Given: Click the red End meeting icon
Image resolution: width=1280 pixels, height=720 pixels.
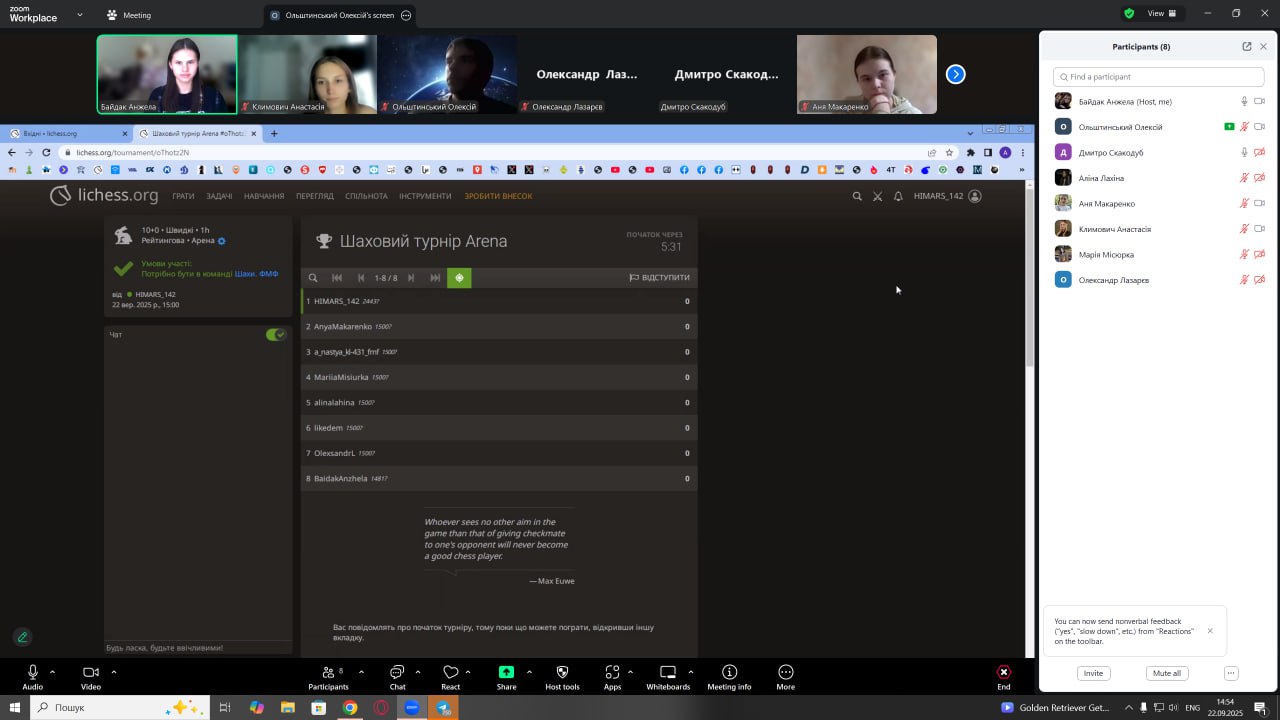Looking at the screenshot, I should pyautogui.click(x=1003, y=672).
